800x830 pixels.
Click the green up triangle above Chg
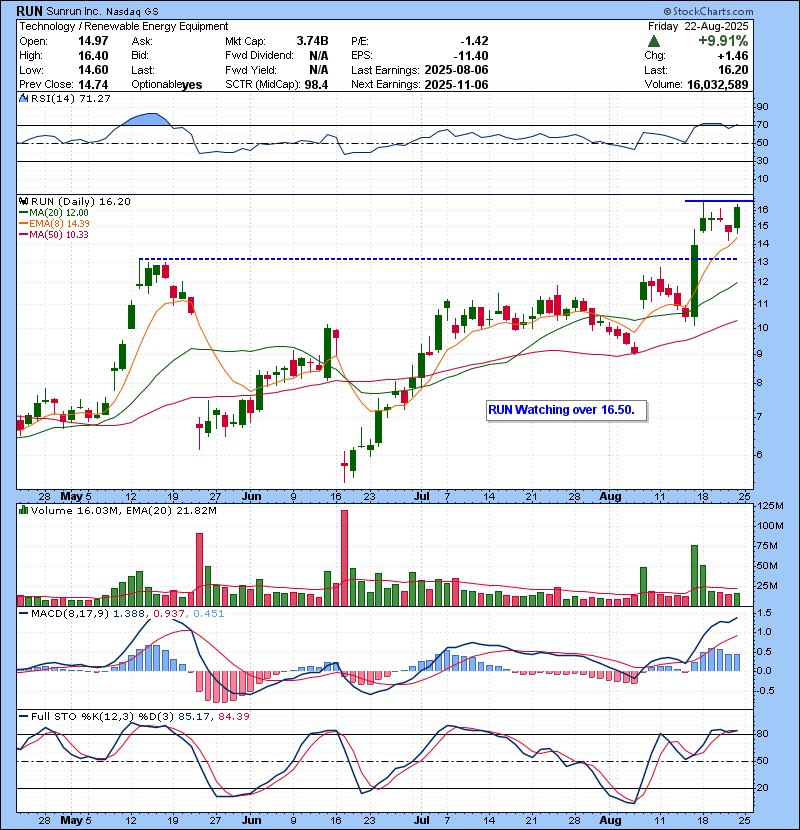[x=654, y=41]
